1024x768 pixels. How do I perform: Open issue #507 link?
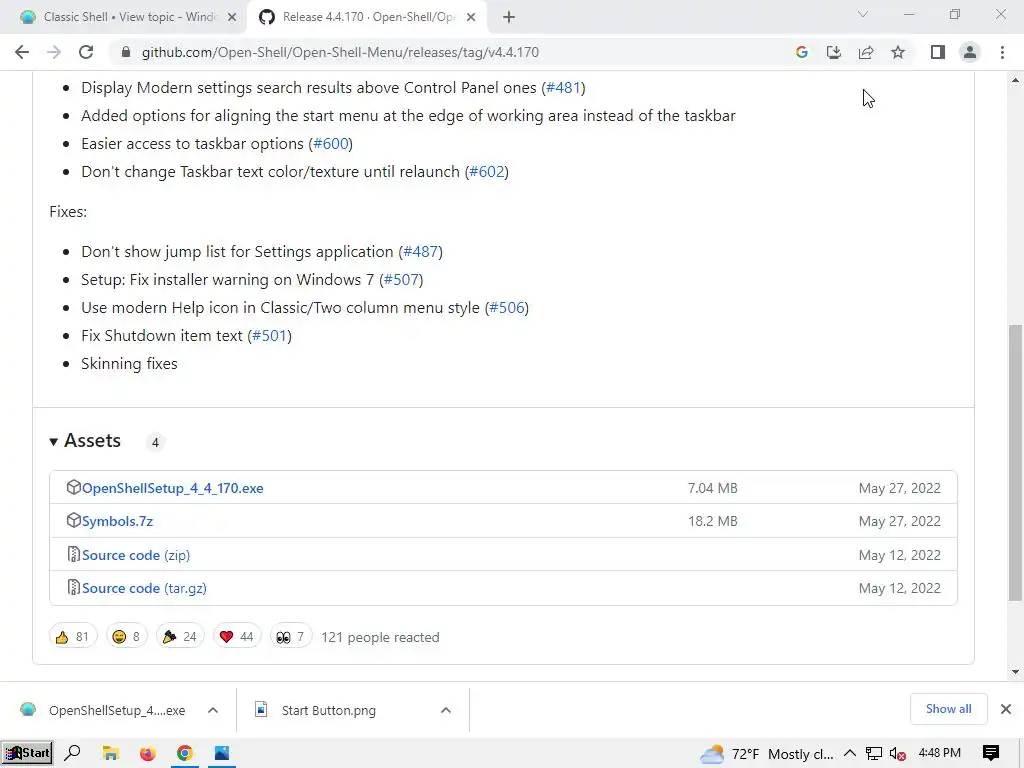pyautogui.click(x=401, y=280)
